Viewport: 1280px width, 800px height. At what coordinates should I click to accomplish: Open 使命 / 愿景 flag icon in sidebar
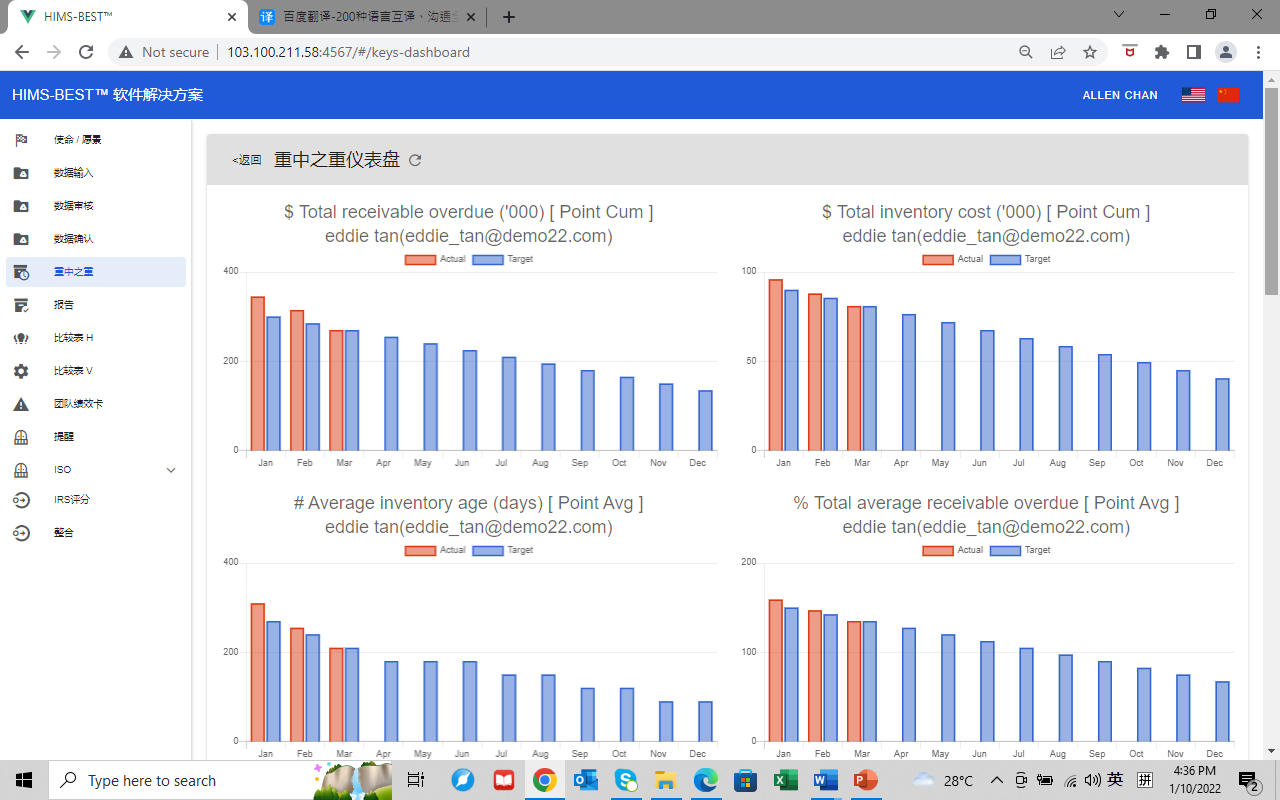(21, 140)
